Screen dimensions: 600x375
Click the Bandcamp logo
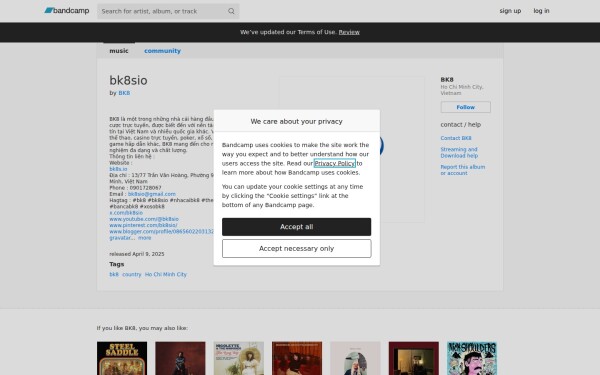pyautogui.click(x=67, y=11)
